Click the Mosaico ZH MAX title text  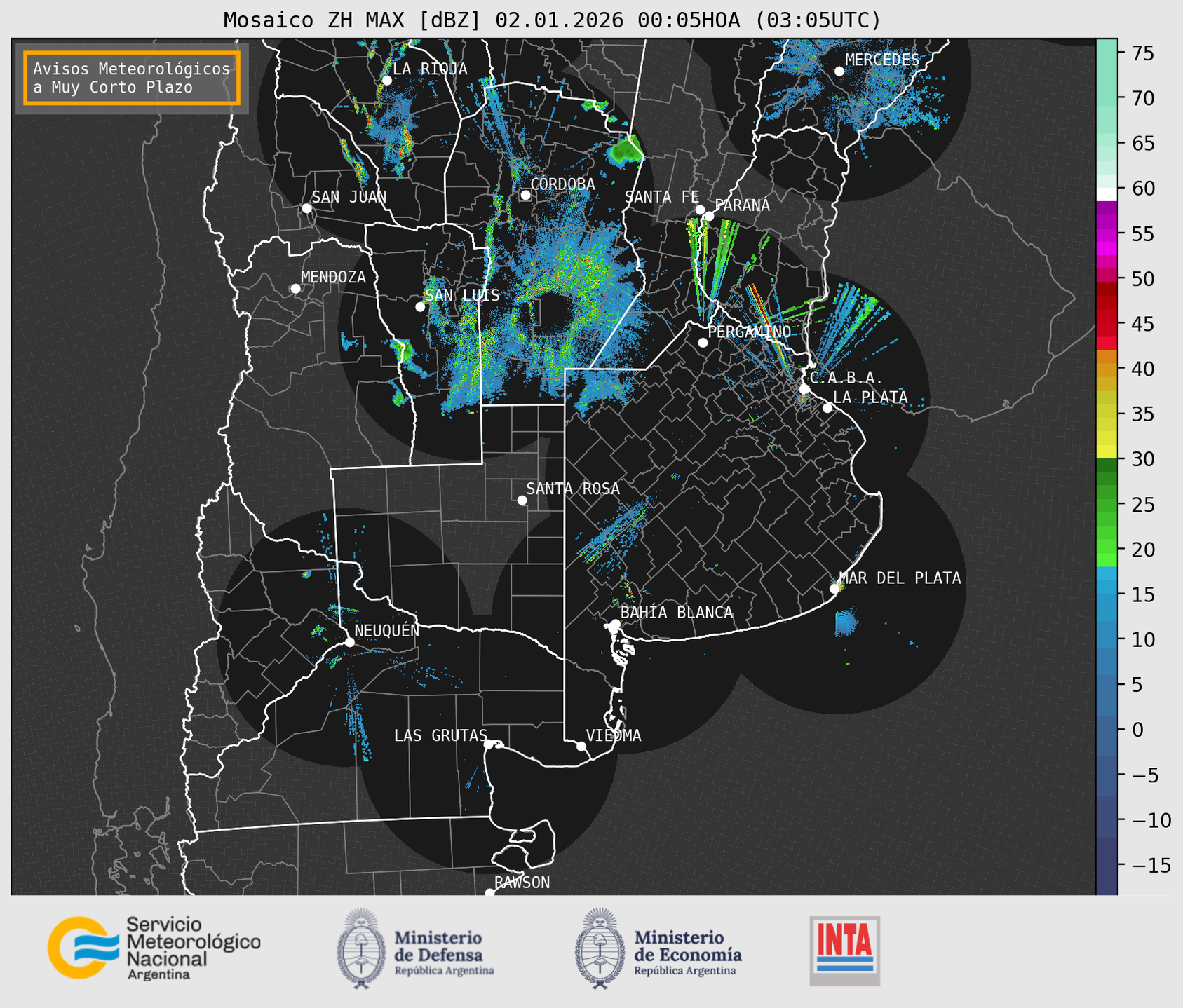pos(551,20)
